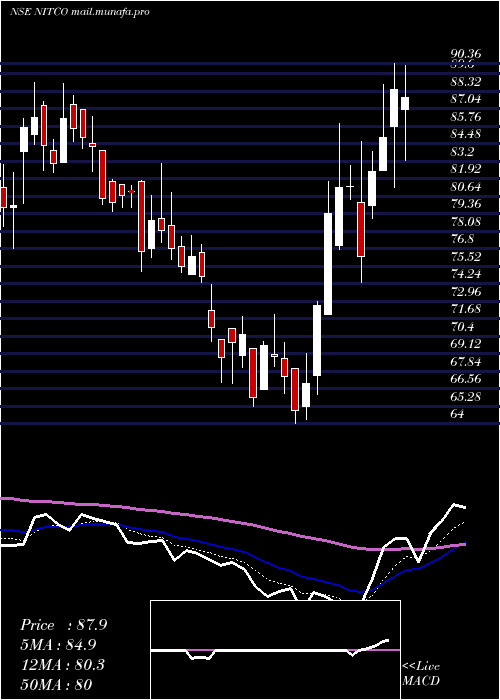Click the 69.12 price axis label
The height and width of the screenshot is (700, 500).
coord(466,344)
